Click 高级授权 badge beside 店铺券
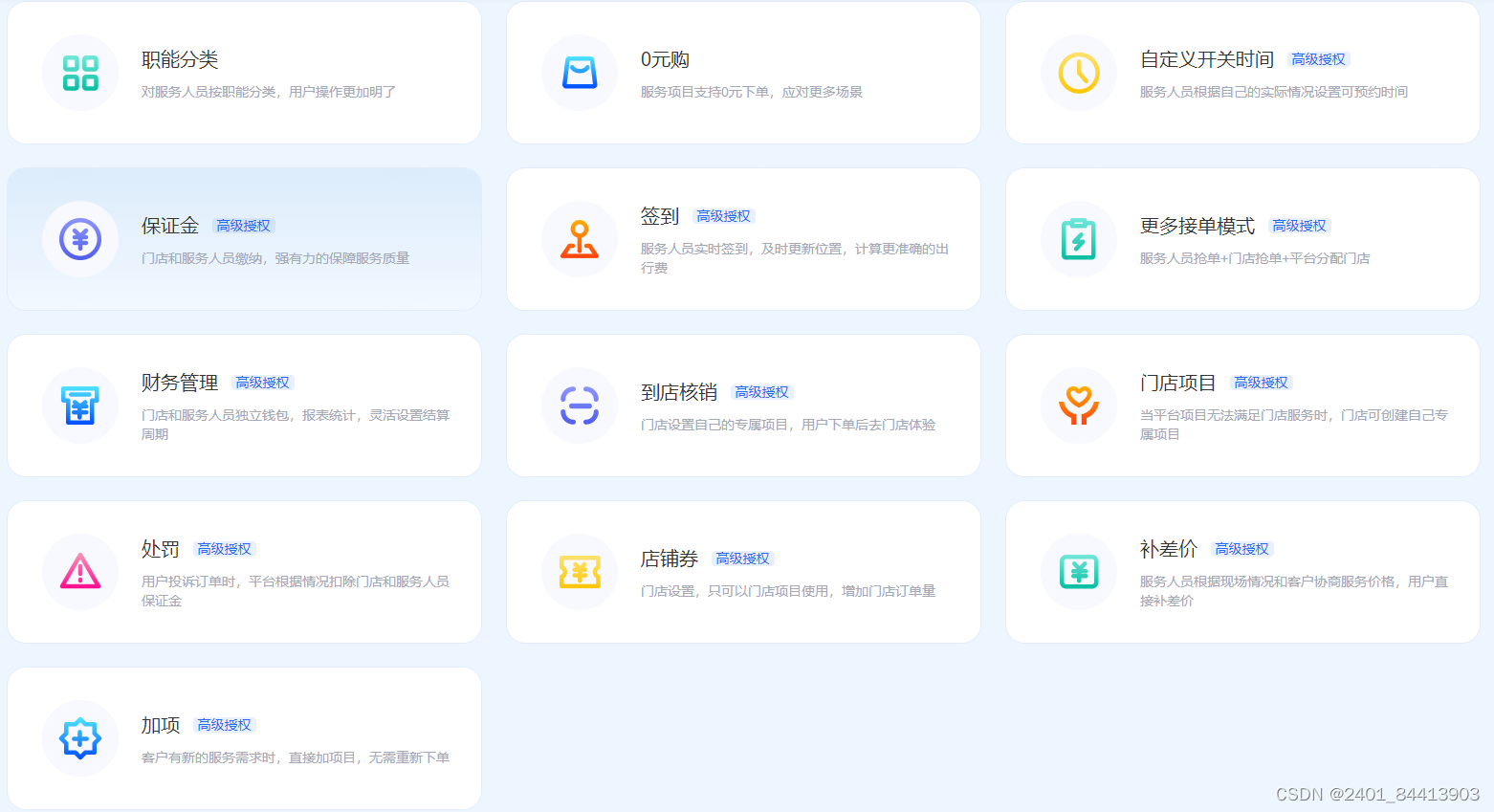This screenshot has width=1494, height=812. click(742, 559)
